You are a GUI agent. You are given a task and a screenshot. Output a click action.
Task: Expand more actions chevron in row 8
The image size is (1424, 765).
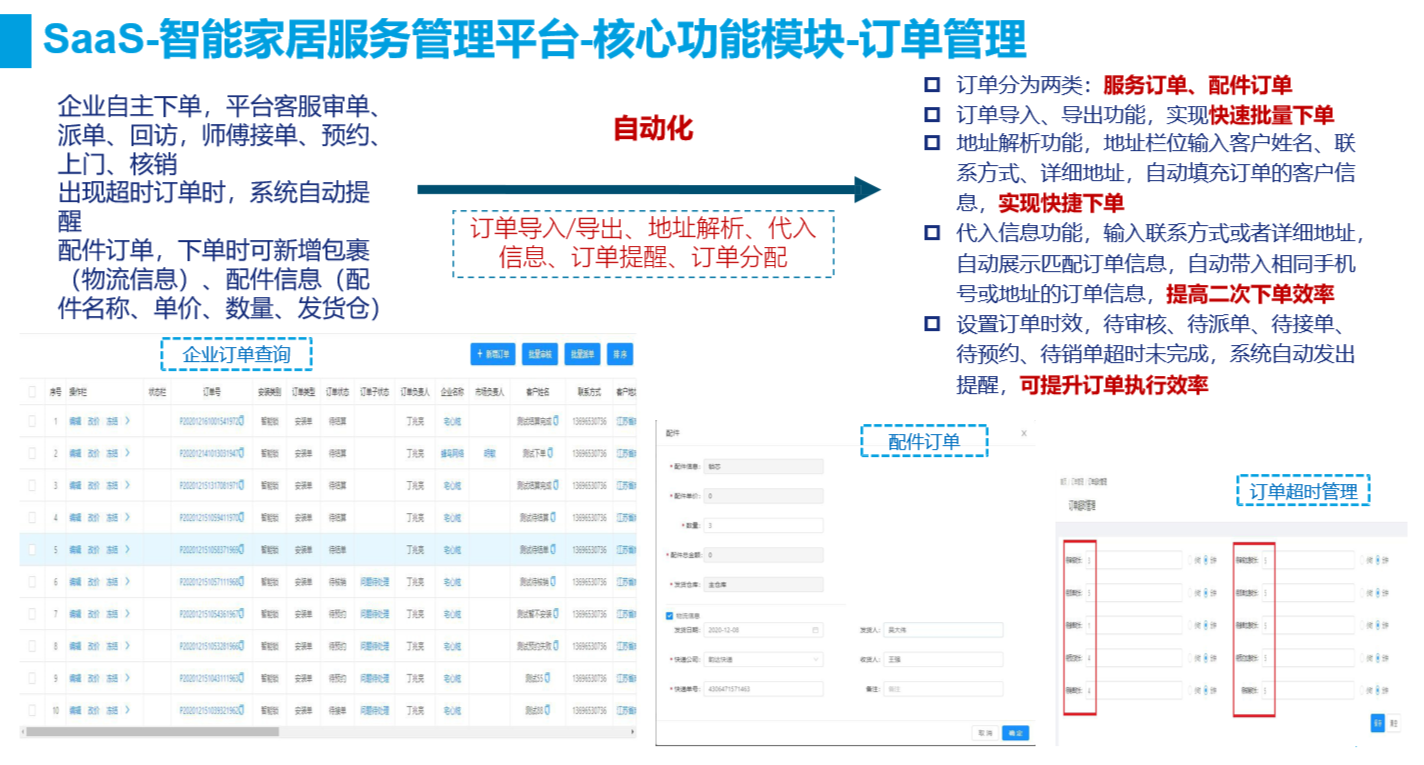pyautogui.click(x=128, y=646)
